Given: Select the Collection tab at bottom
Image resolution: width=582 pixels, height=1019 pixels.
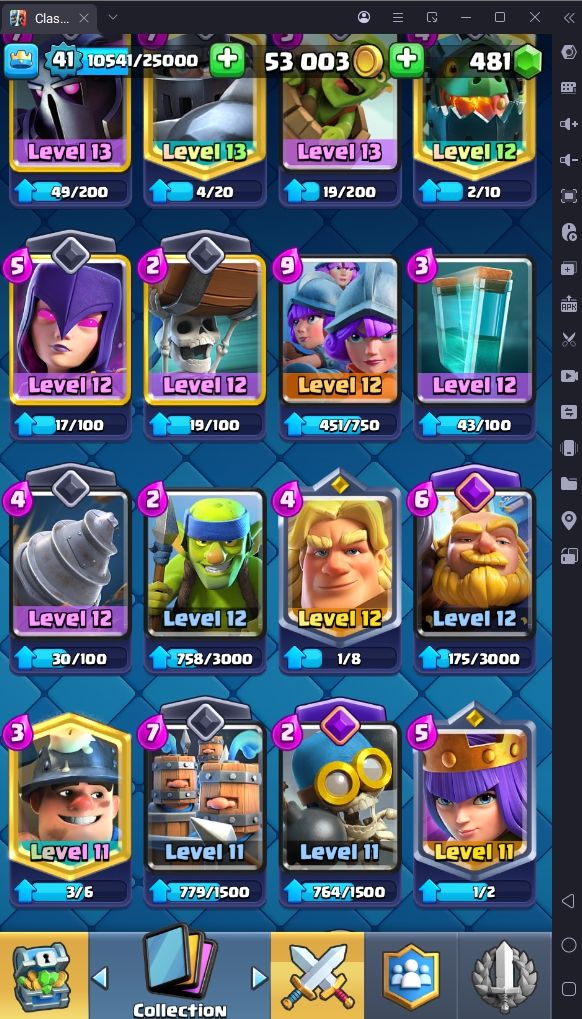Looking at the screenshot, I should click(x=180, y=975).
